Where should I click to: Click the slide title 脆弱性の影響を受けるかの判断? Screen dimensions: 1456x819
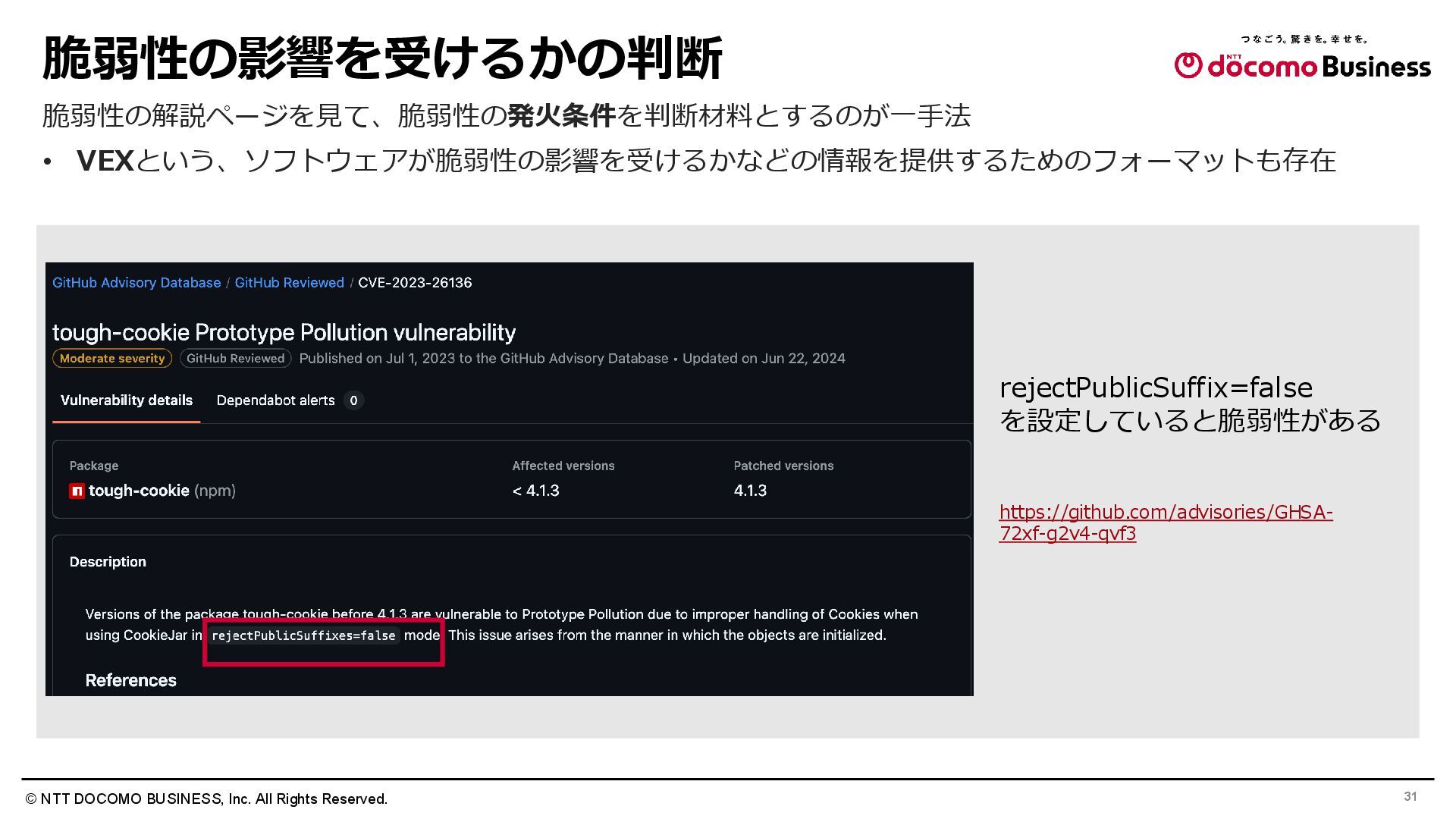pos(382,58)
